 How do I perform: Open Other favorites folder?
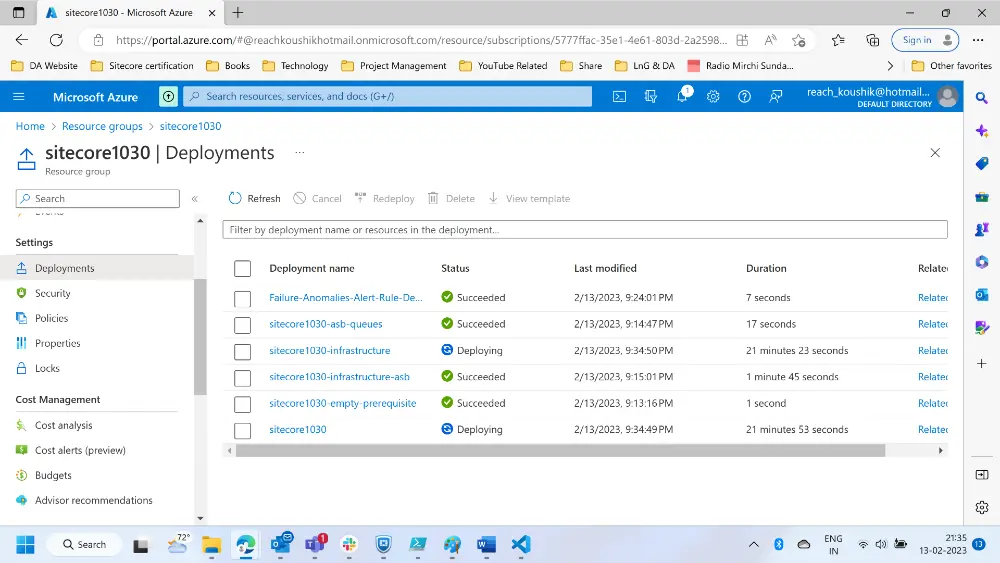coord(952,66)
